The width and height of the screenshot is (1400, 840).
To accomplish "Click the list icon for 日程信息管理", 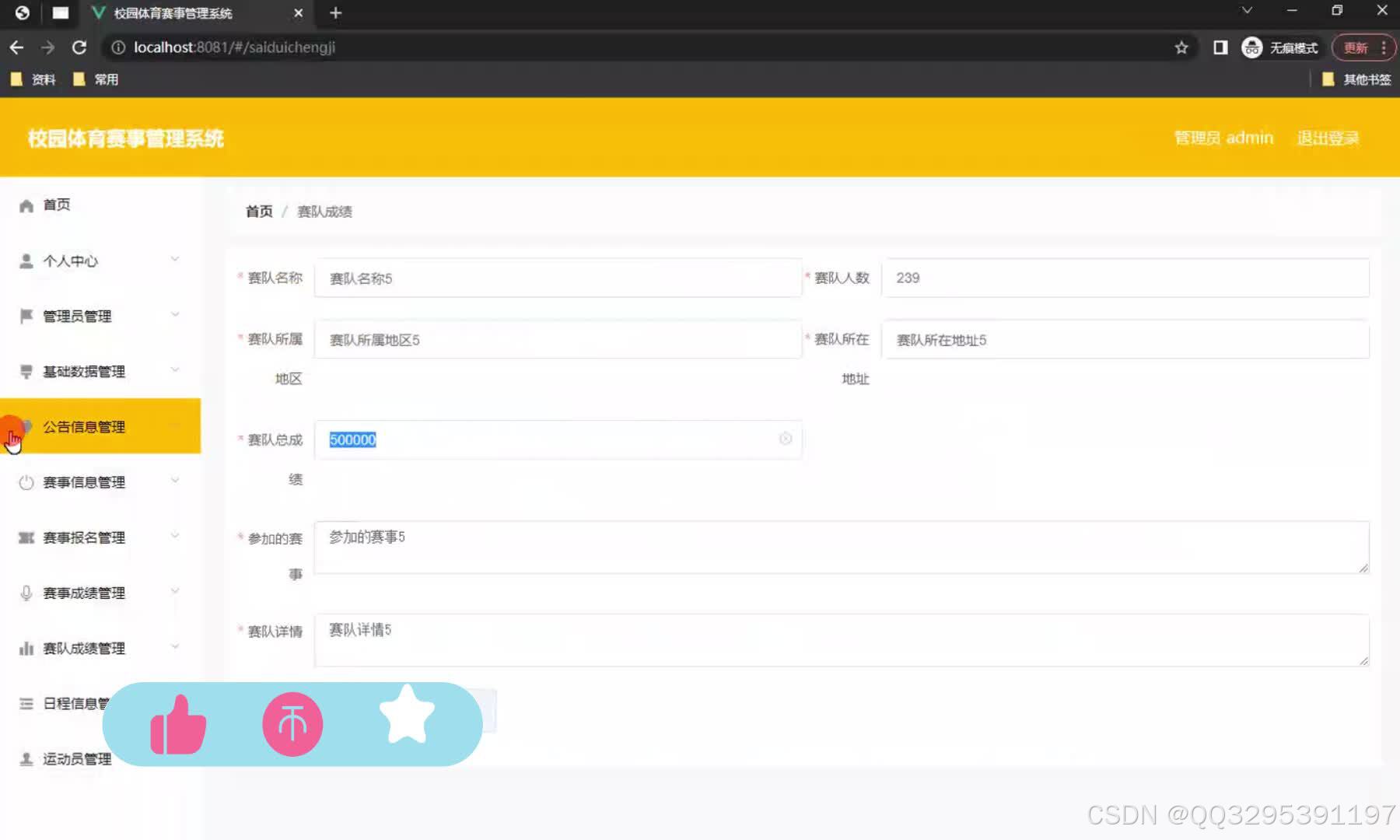I will click(26, 704).
